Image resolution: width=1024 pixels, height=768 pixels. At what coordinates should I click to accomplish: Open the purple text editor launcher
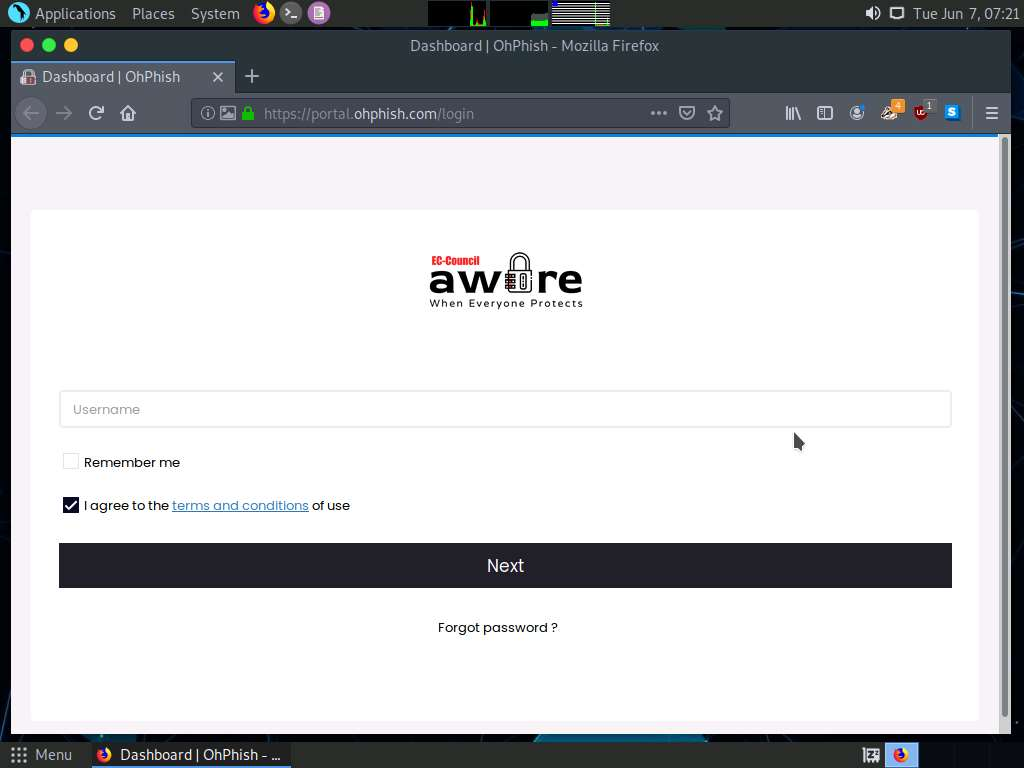click(x=319, y=13)
